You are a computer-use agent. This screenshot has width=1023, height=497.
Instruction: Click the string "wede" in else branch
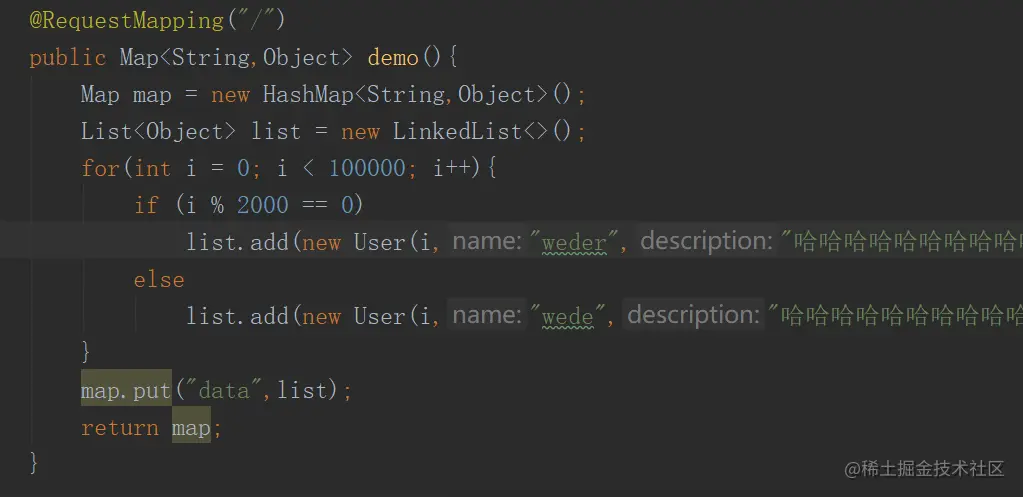click(x=568, y=316)
